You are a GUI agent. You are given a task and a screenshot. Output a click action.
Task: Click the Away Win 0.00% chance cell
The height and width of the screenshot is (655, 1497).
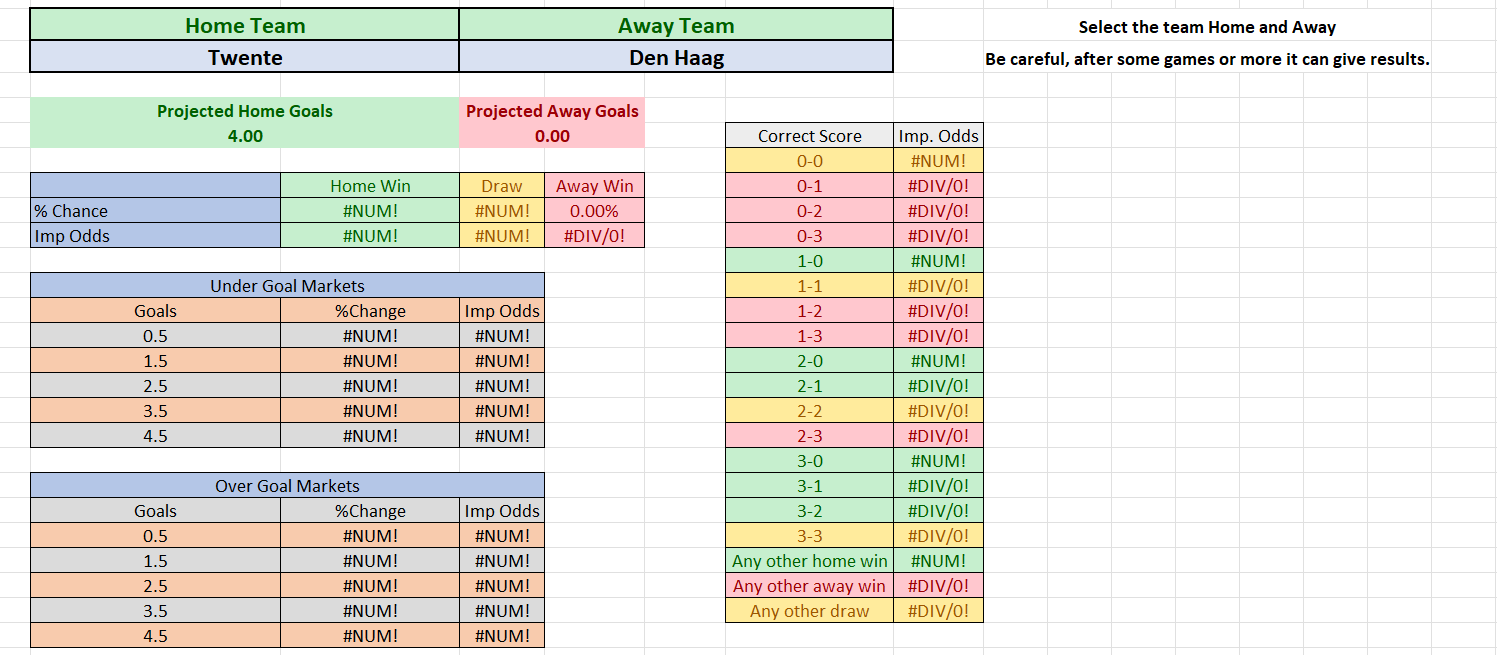tap(594, 211)
